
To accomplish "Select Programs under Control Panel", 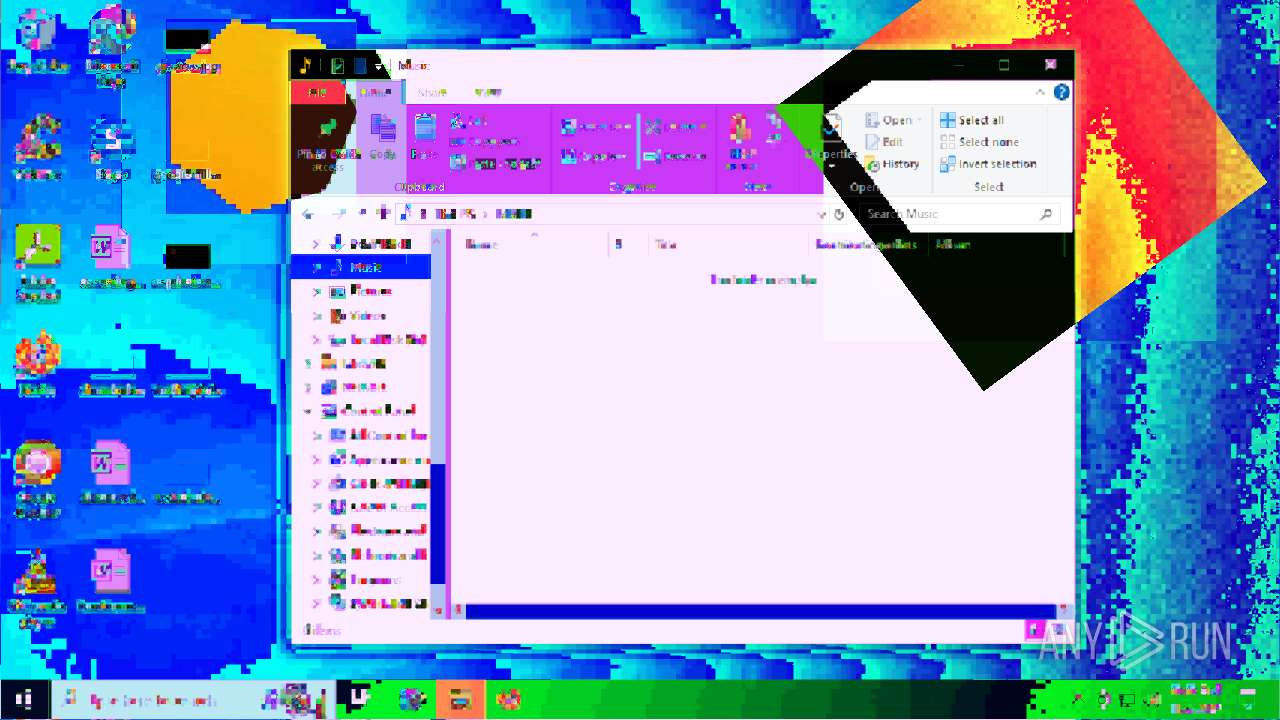I will [376, 580].
